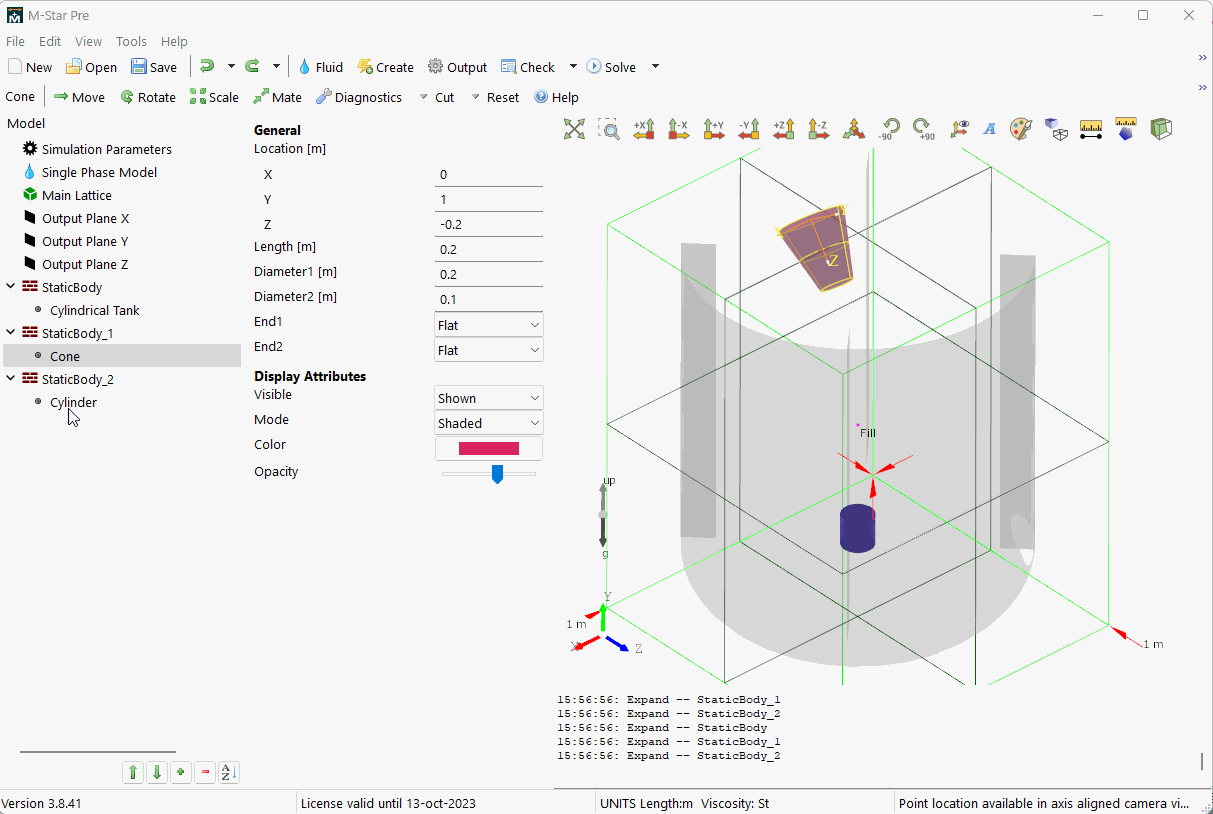Save the project

click(154, 67)
